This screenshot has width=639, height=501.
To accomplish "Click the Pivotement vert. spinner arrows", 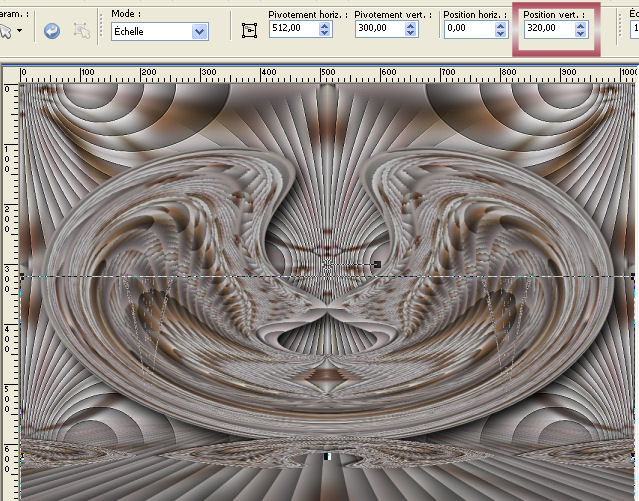I will 410,30.
